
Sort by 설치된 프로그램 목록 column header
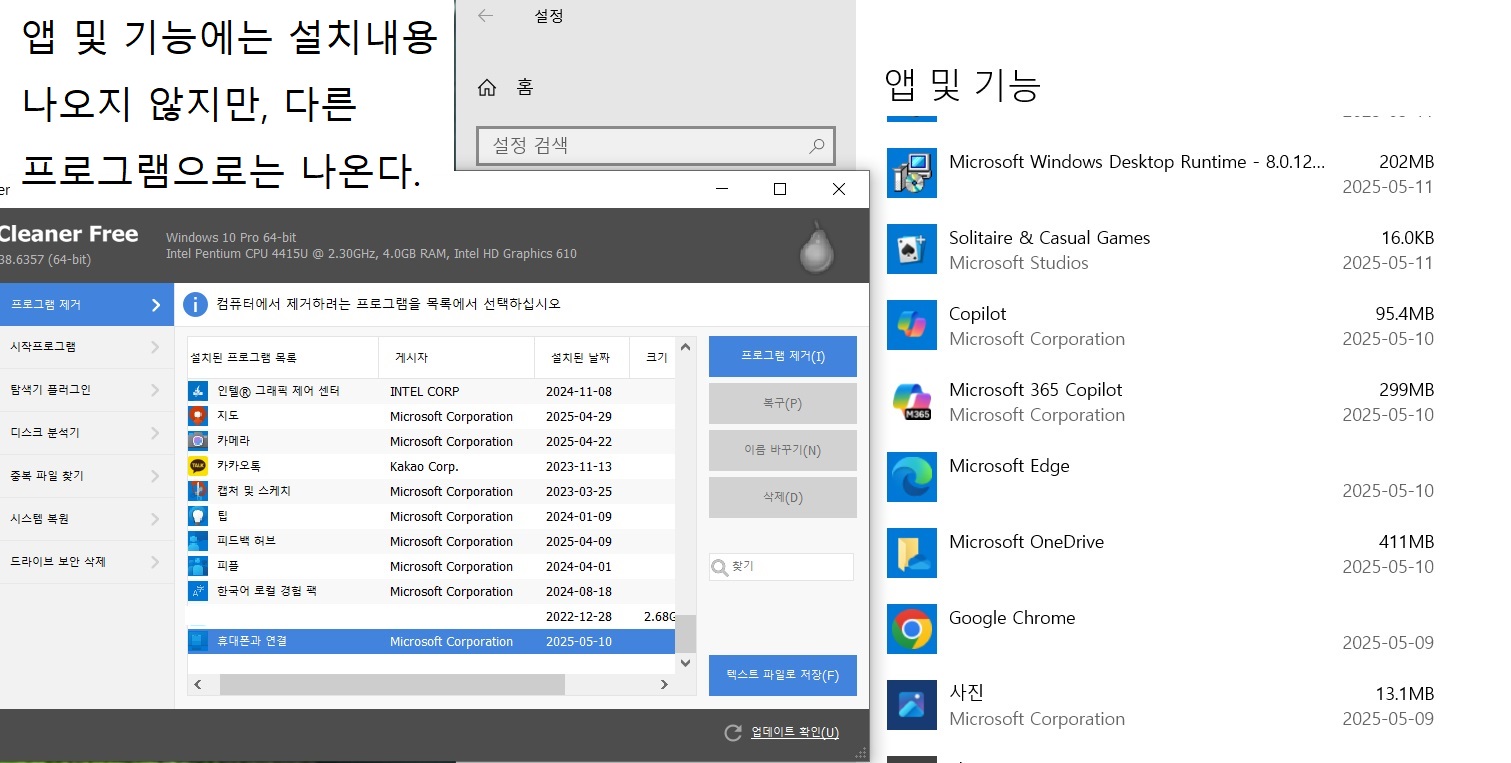point(283,357)
